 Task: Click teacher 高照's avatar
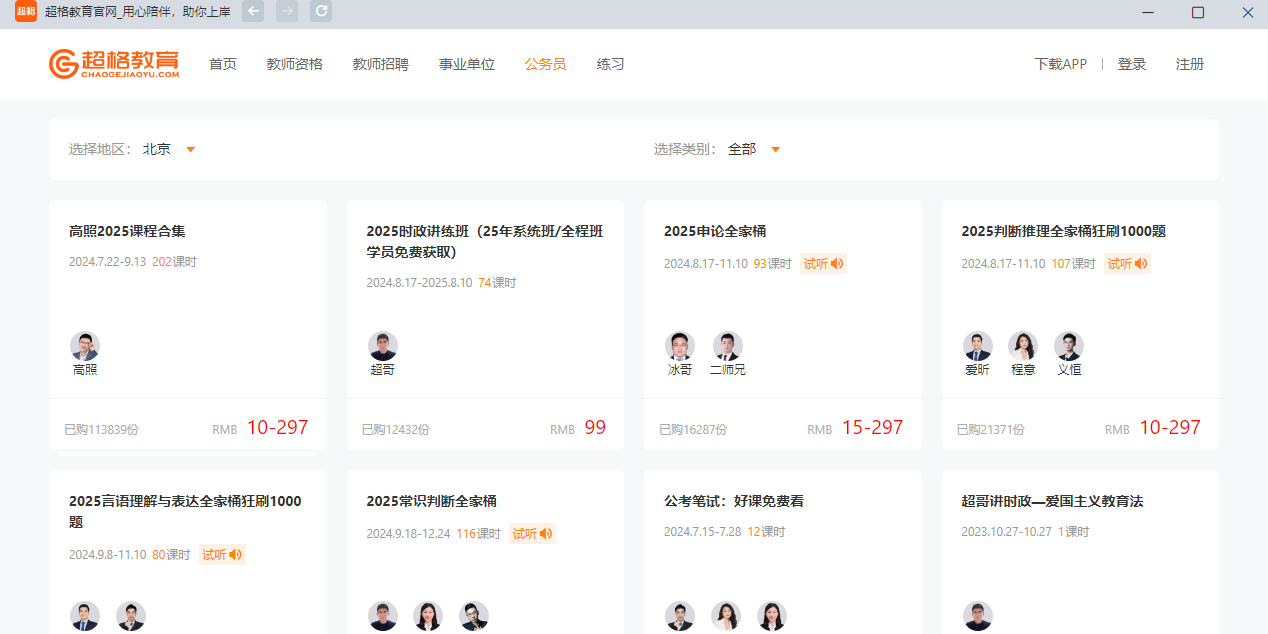pos(85,347)
